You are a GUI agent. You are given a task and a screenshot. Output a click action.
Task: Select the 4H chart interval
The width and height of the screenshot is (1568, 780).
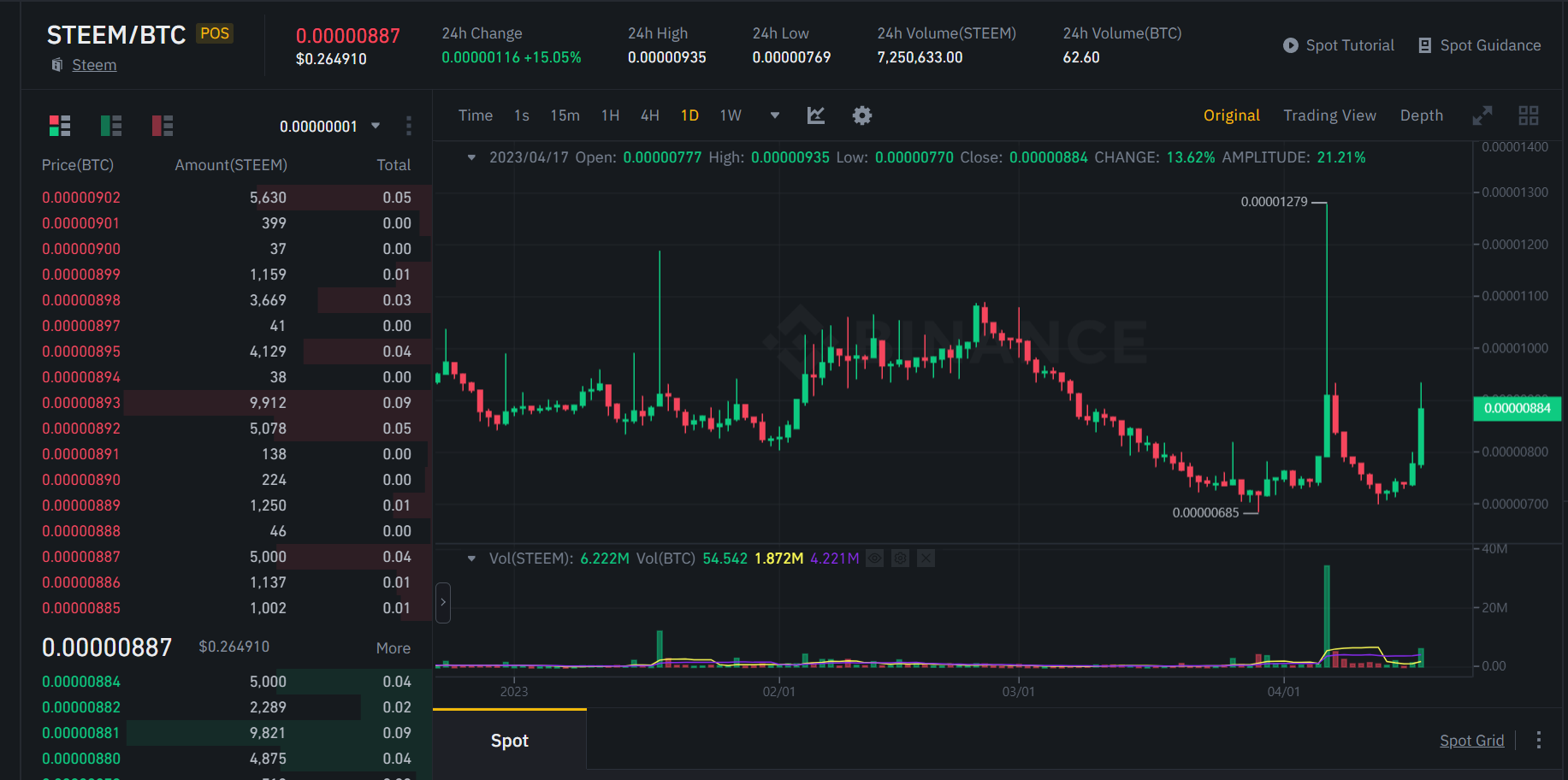click(x=650, y=115)
